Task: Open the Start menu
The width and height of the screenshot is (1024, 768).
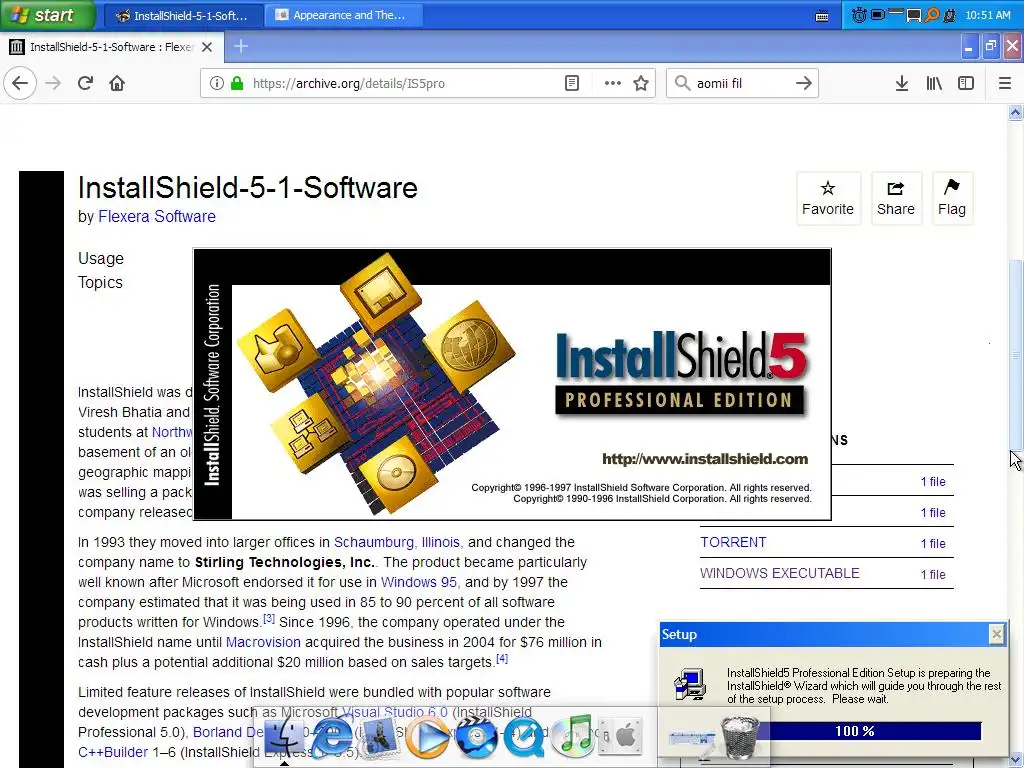Action: 46,14
